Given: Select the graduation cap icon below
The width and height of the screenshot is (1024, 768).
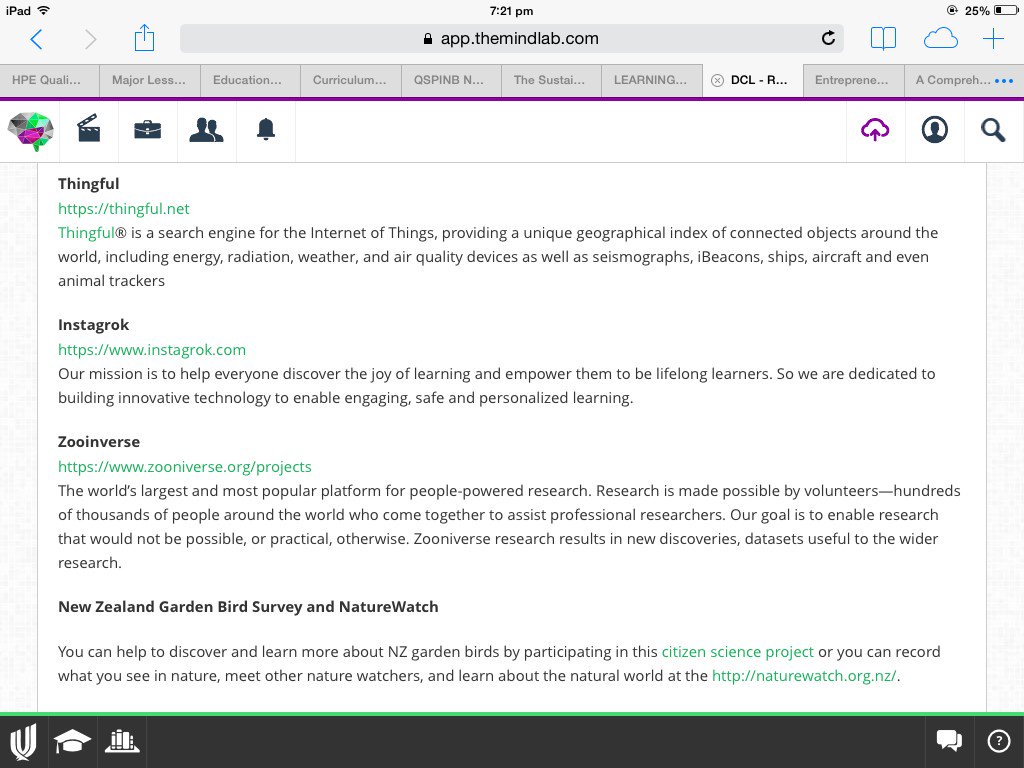Looking at the screenshot, I should [x=72, y=741].
